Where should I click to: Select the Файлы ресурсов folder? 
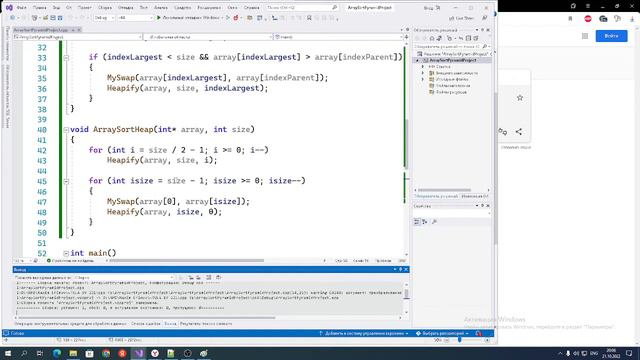(448, 92)
